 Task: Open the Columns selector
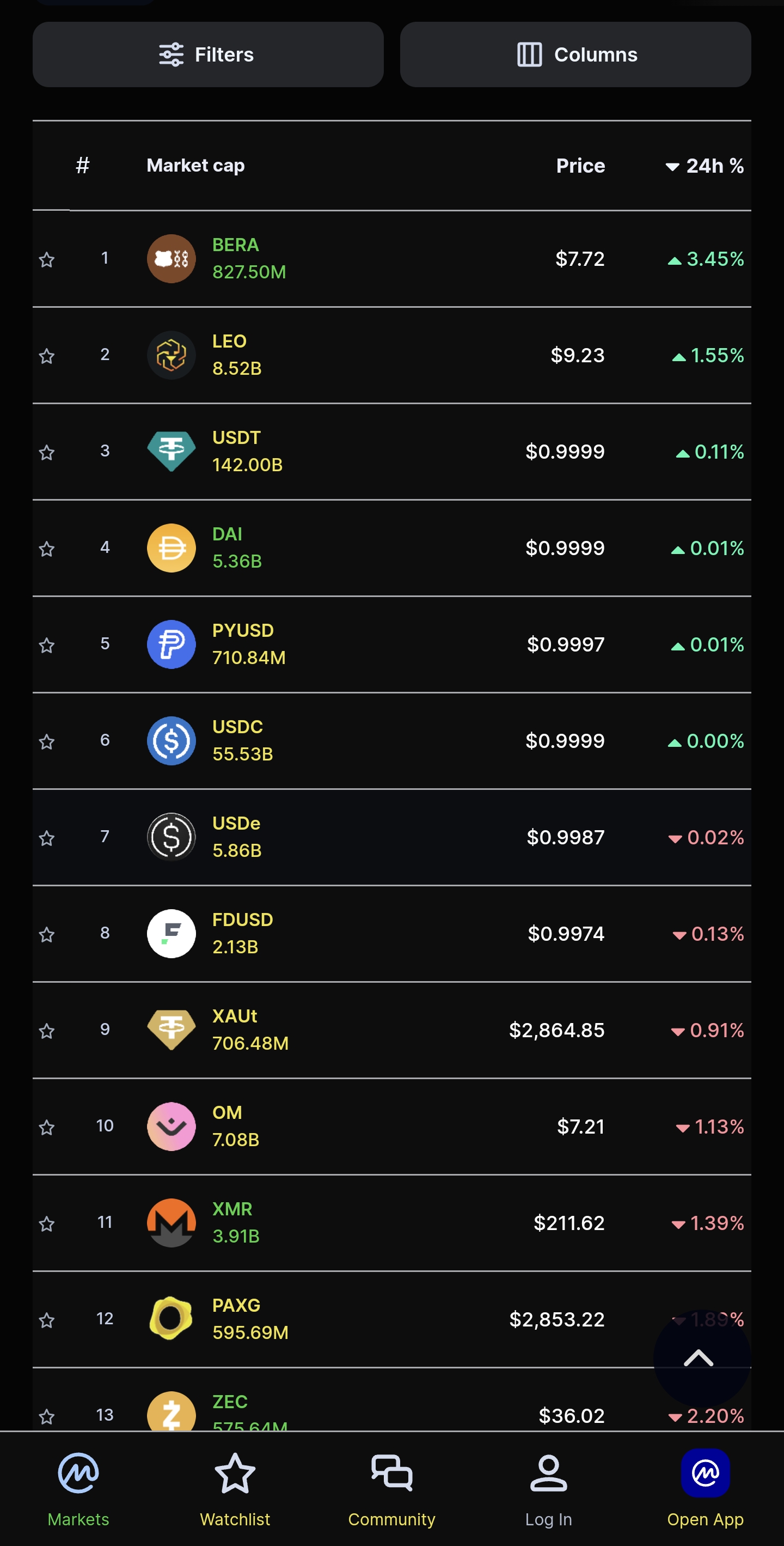click(x=575, y=54)
